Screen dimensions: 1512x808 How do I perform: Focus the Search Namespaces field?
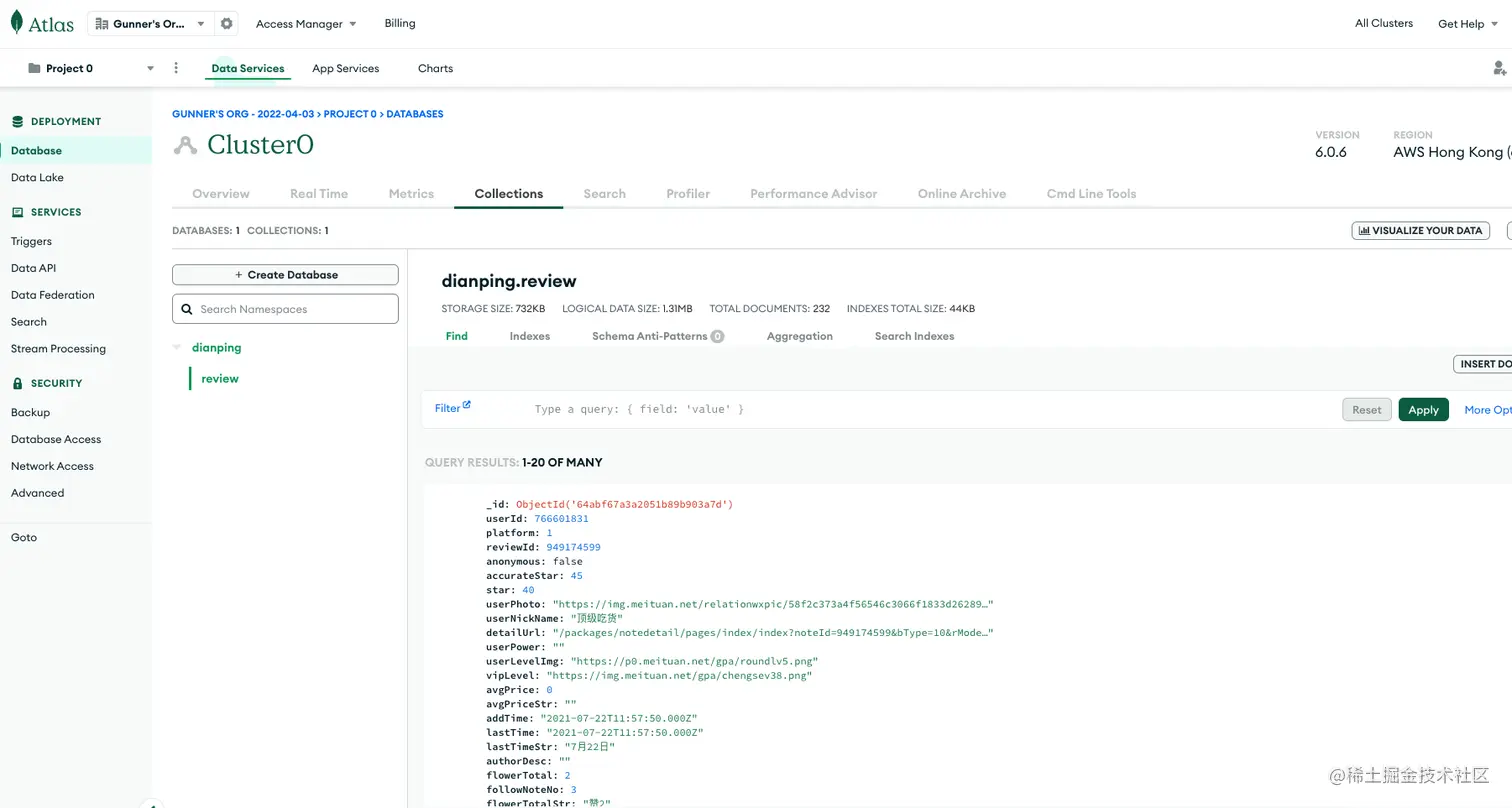click(x=285, y=309)
